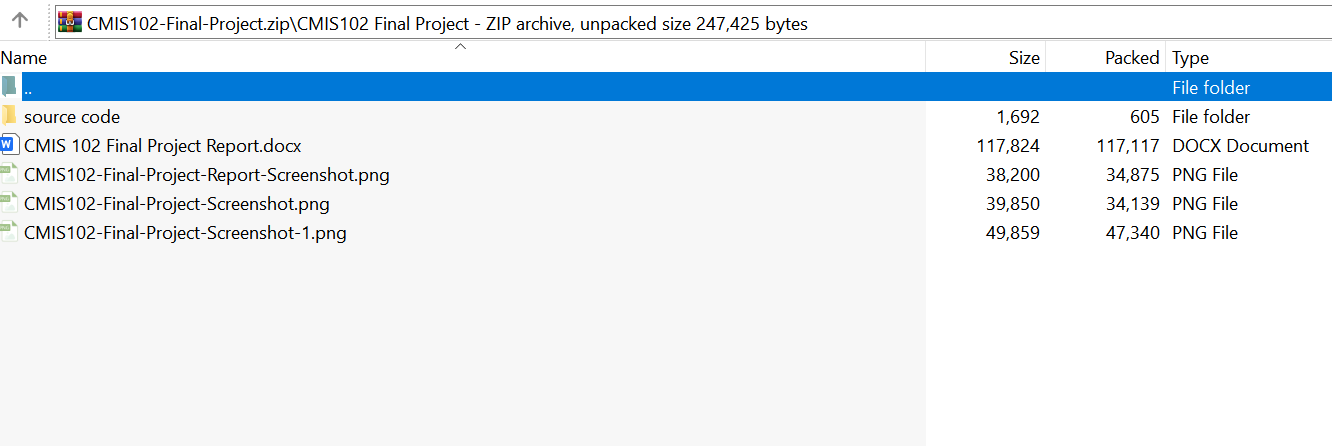Select CMIS102-Final-Project-Screenshot-1.png file name

pyautogui.click(x=185, y=233)
